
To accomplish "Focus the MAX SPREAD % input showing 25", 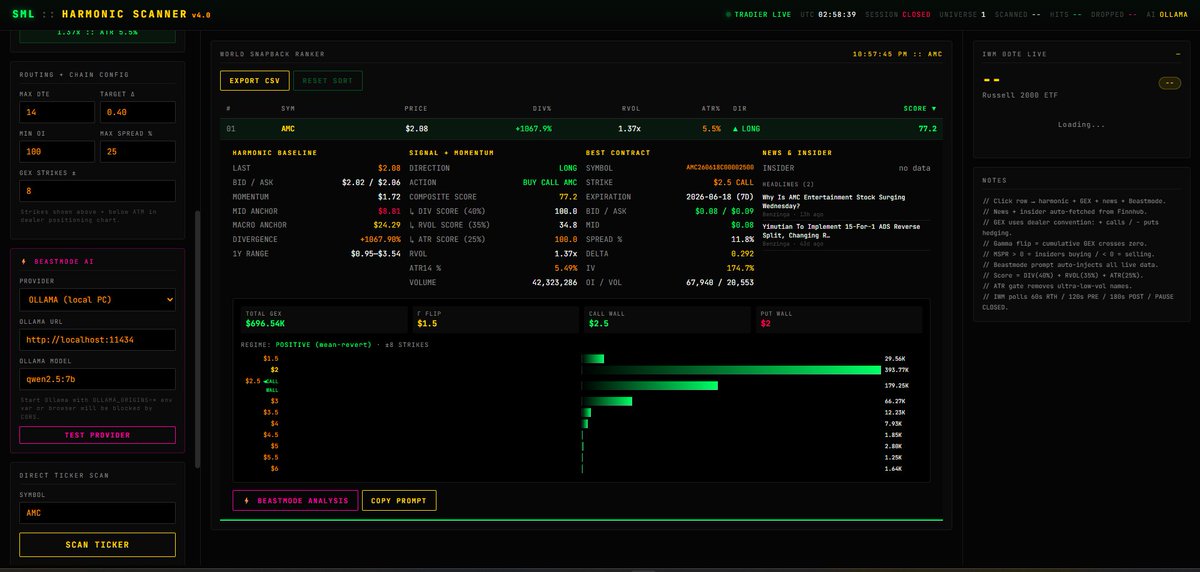I will click(138, 152).
